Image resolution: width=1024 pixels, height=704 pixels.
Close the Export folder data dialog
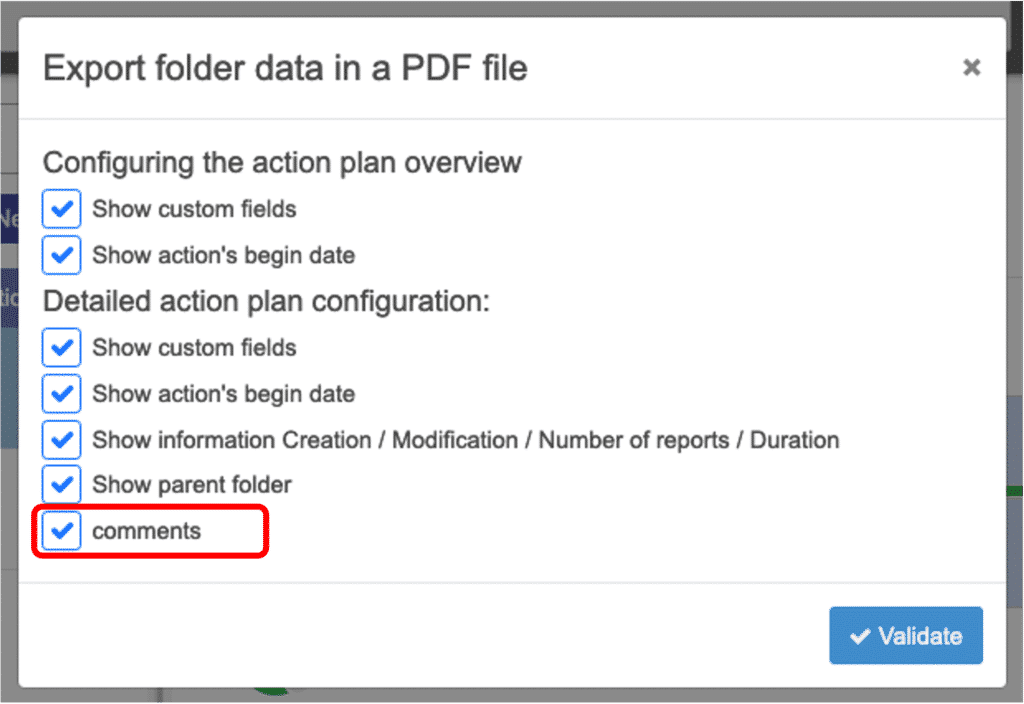pyautogui.click(x=970, y=68)
